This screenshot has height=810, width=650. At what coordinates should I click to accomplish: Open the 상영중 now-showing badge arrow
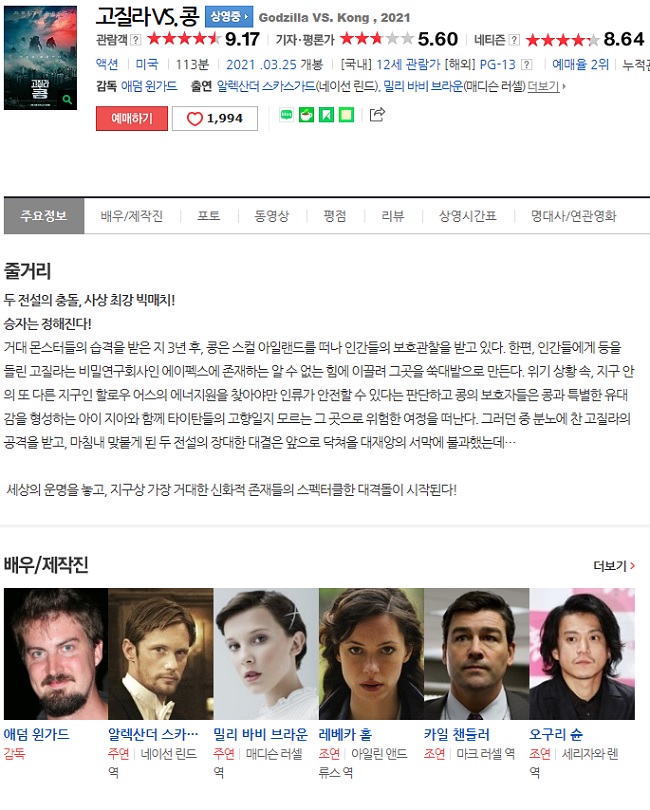click(229, 17)
